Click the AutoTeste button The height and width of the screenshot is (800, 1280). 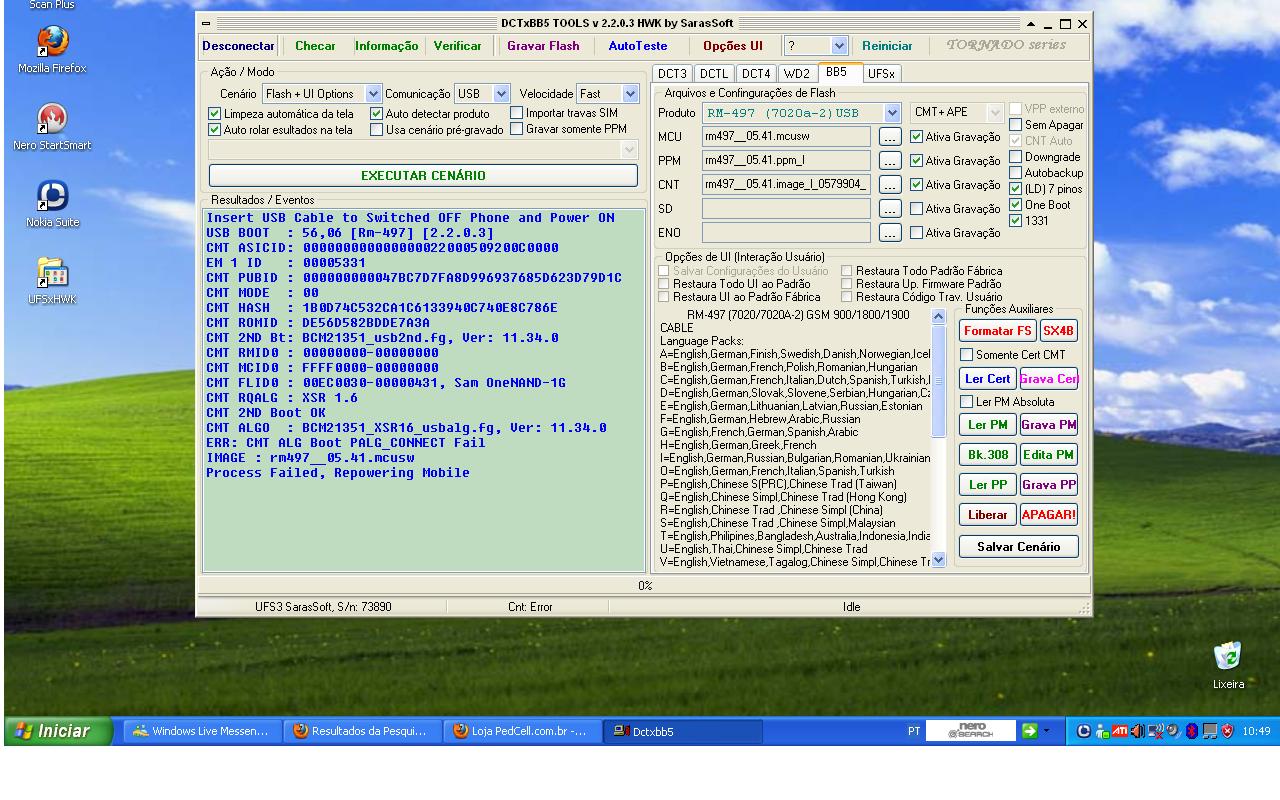coord(638,46)
